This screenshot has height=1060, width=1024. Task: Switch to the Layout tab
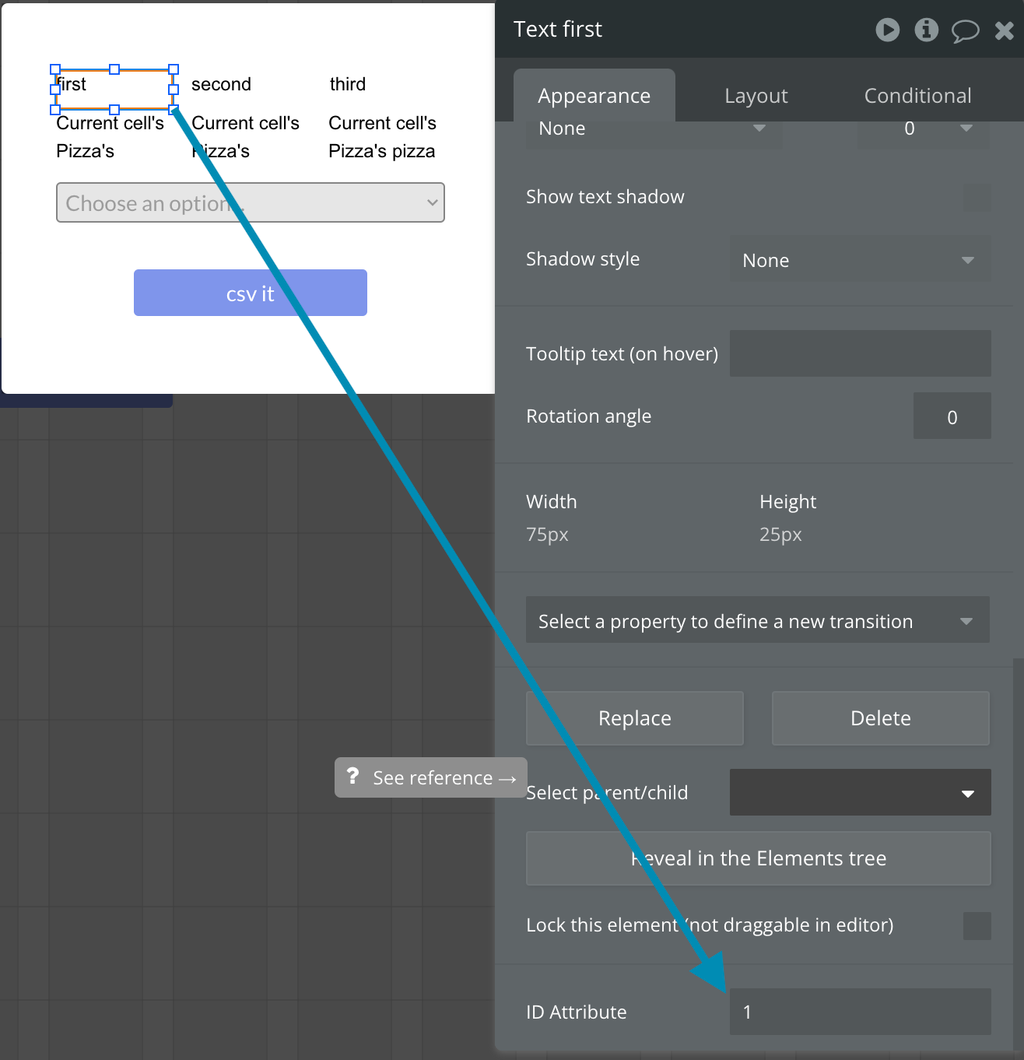pos(756,96)
